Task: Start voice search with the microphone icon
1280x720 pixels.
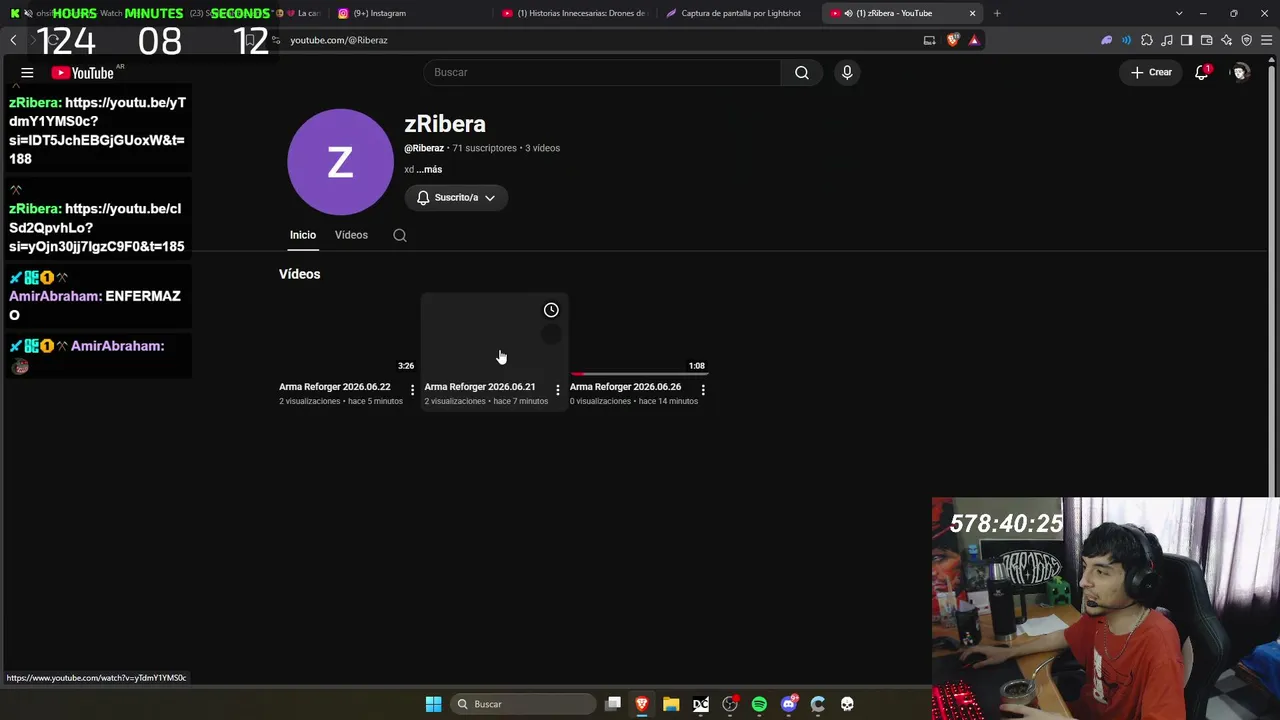Action: click(x=847, y=72)
